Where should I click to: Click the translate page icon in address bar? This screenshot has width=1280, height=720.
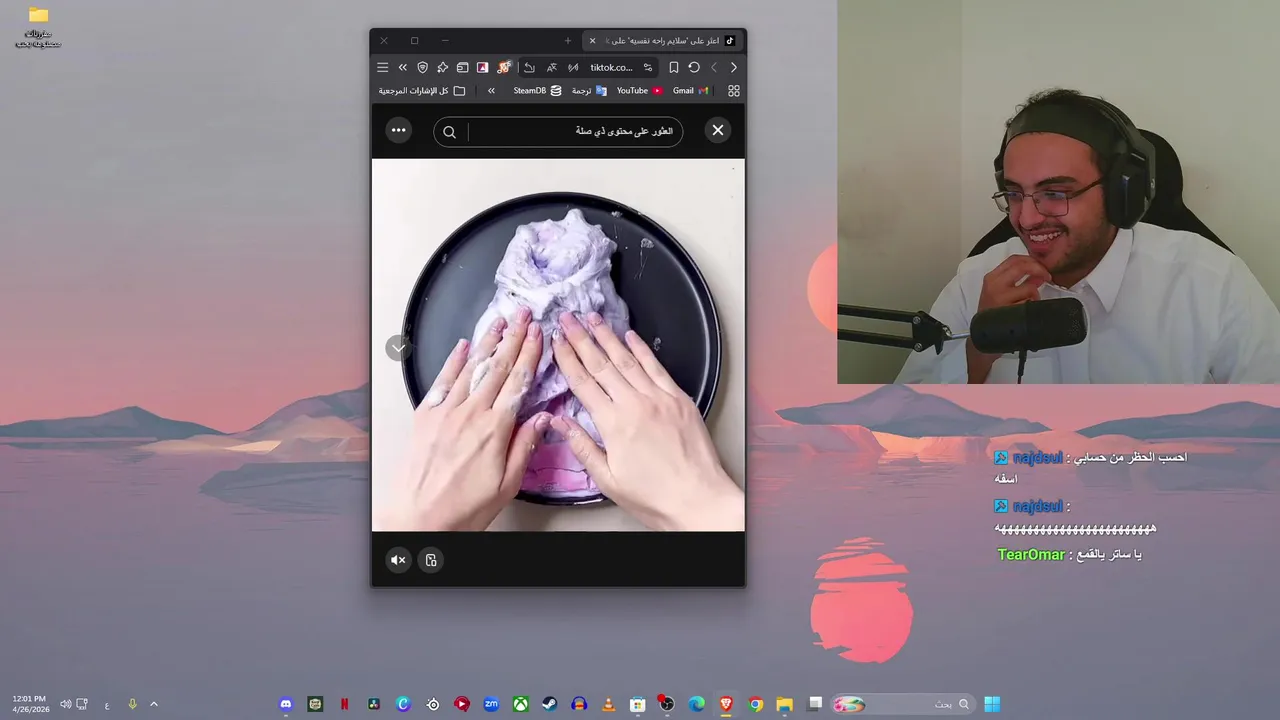[551, 67]
